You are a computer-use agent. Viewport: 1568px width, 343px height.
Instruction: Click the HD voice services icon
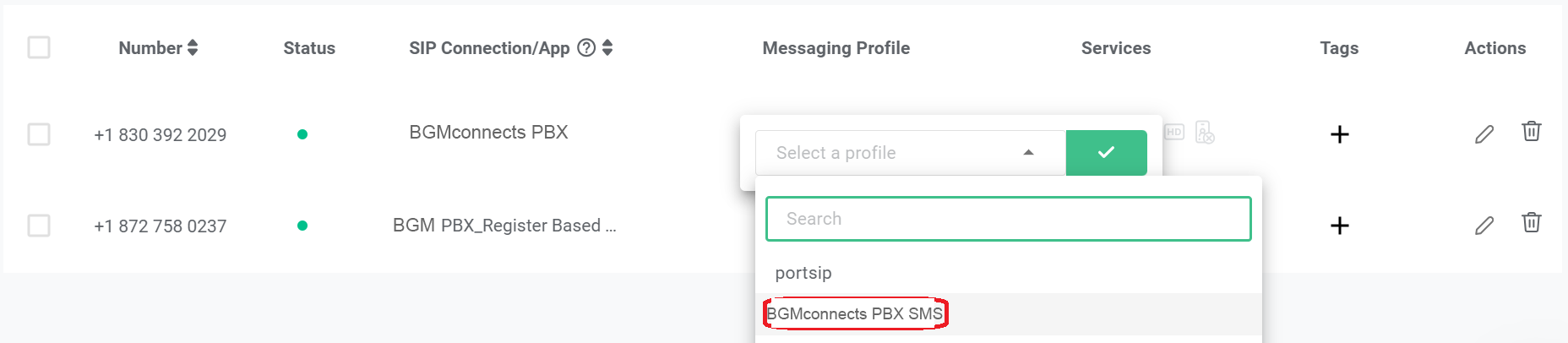point(1174,132)
